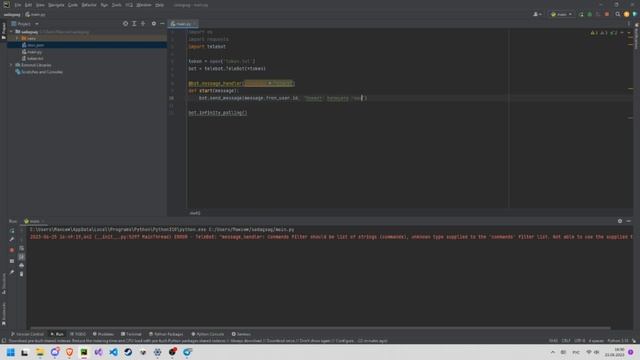This screenshot has height=360, width=640.
Task: Click wrench settings icon in Run panel
Action: click(12, 240)
